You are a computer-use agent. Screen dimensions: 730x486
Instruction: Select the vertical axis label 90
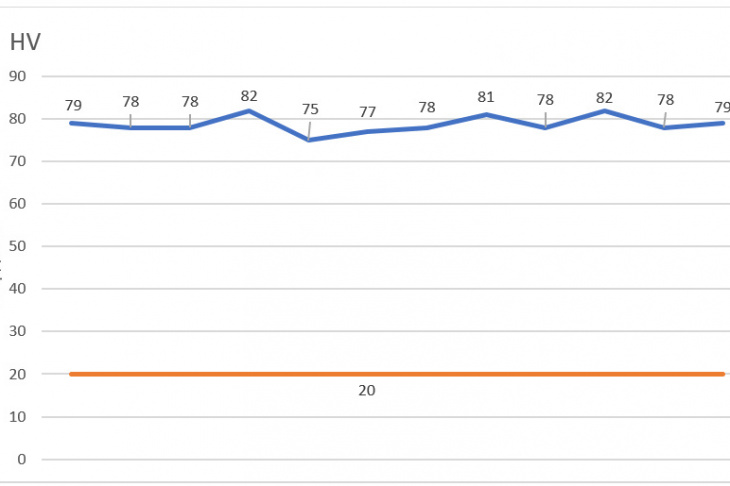click(17, 76)
